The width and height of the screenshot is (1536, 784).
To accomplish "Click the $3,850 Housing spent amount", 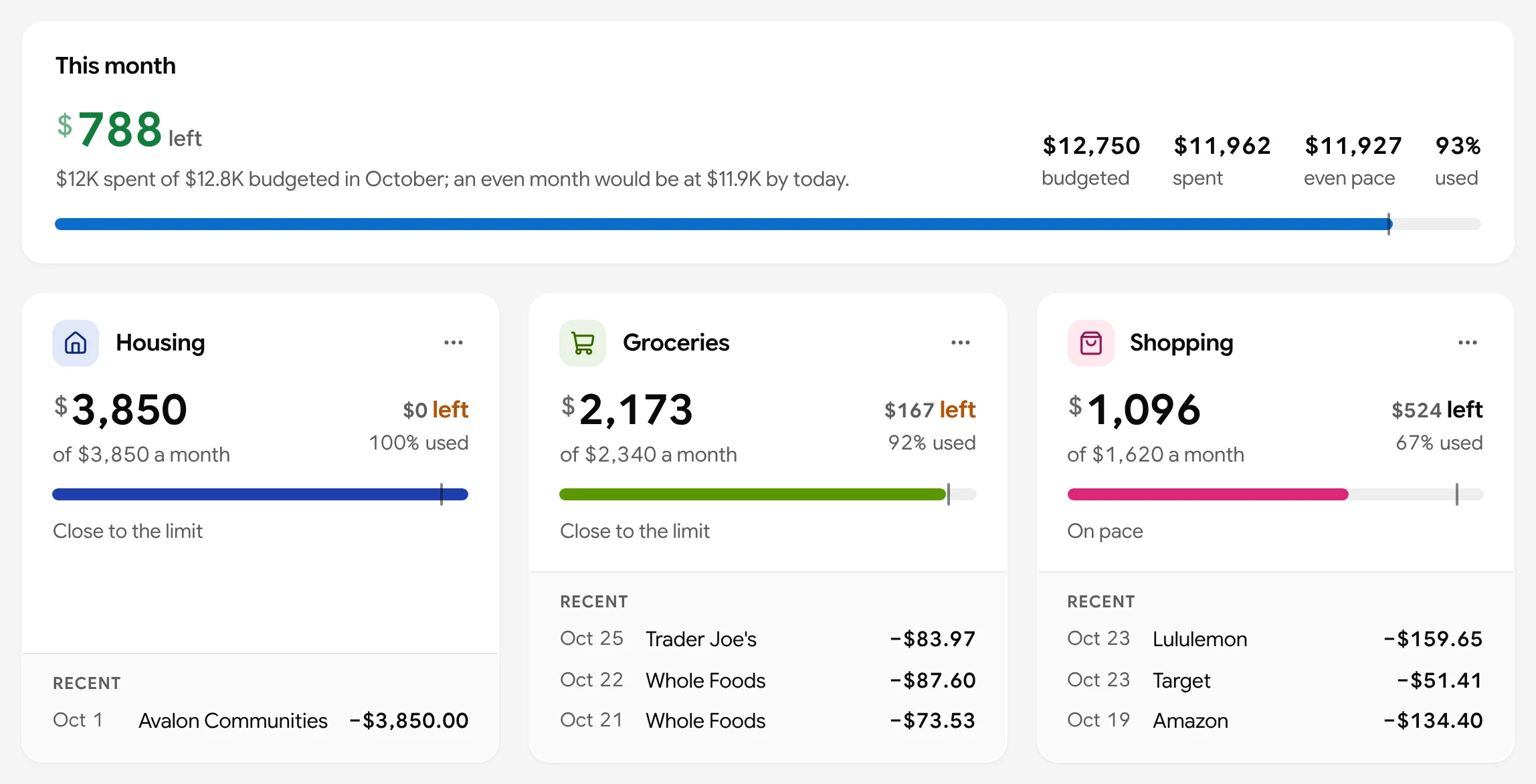I will pos(120,409).
